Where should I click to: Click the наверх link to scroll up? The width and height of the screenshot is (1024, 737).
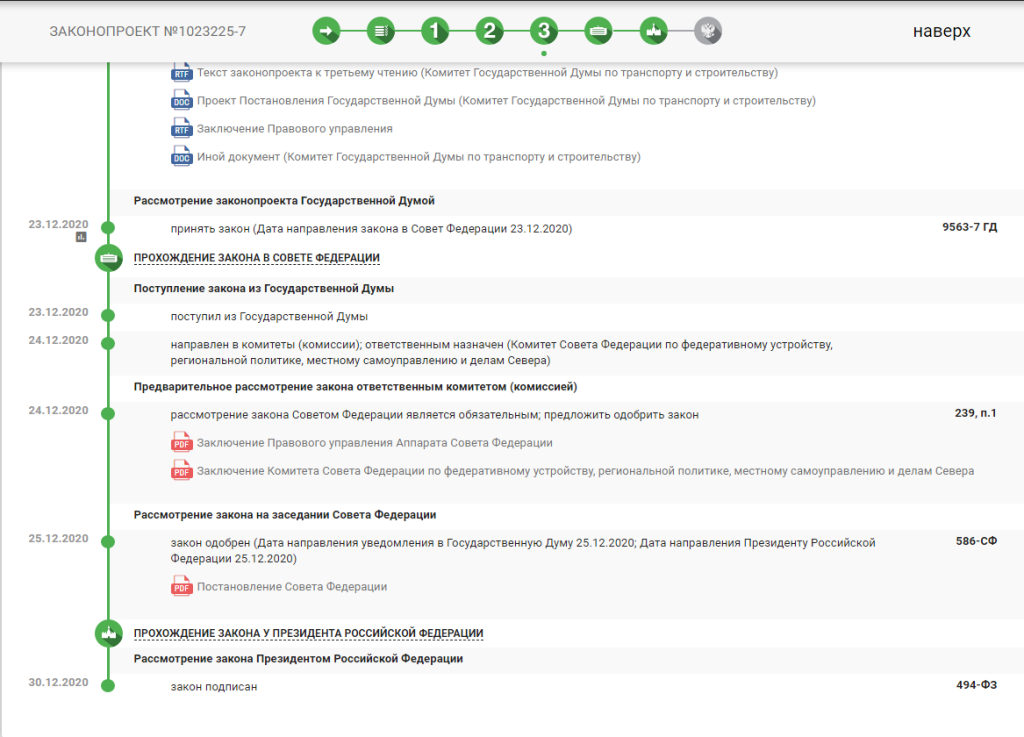tap(941, 31)
